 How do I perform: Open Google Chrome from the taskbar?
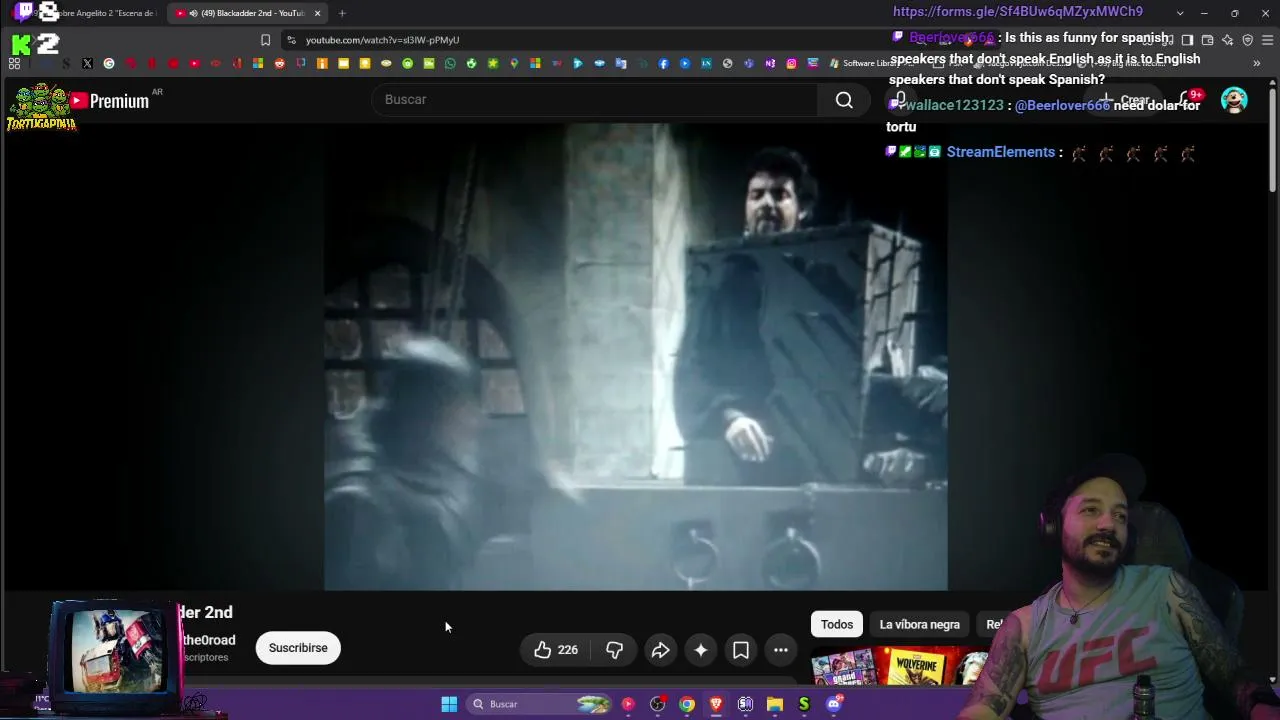click(687, 704)
